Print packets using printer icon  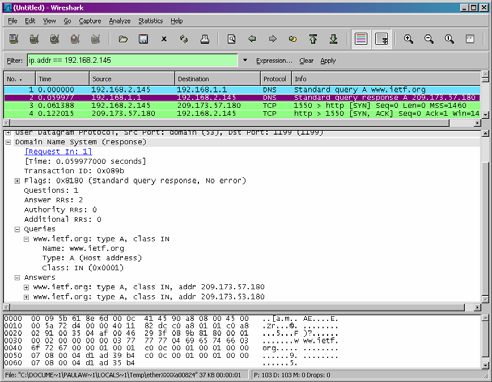click(x=205, y=39)
